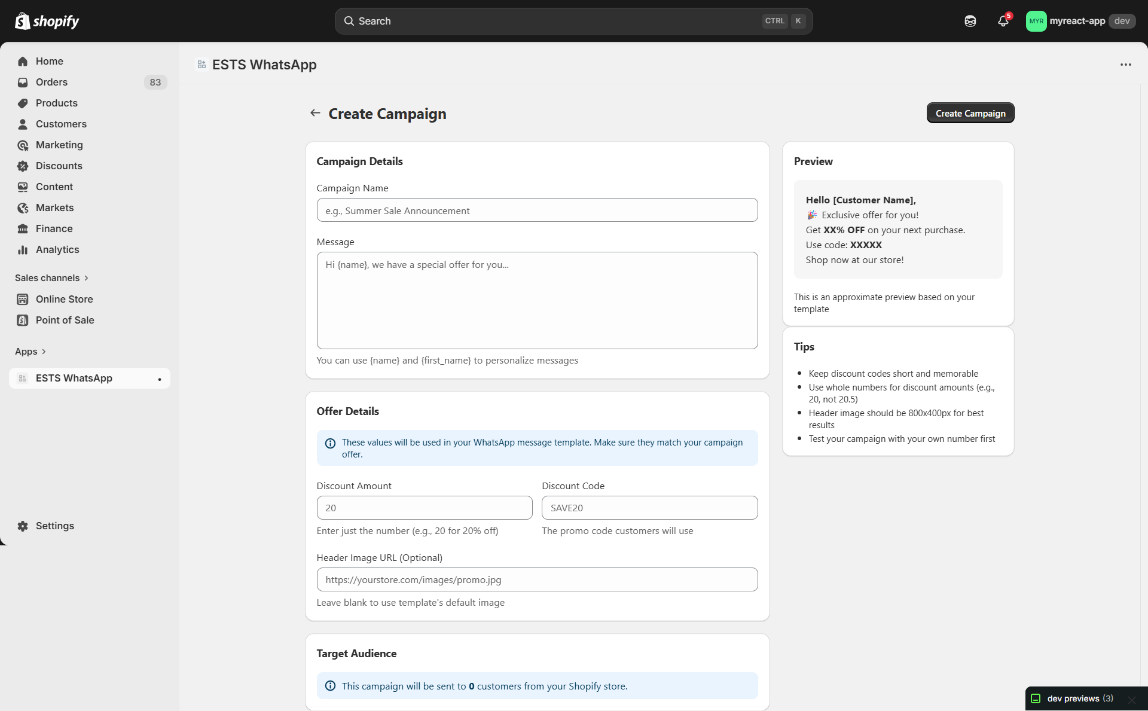Open the Discounts menu item
The height and width of the screenshot is (711, 1148).
click(x=59, y=166)
